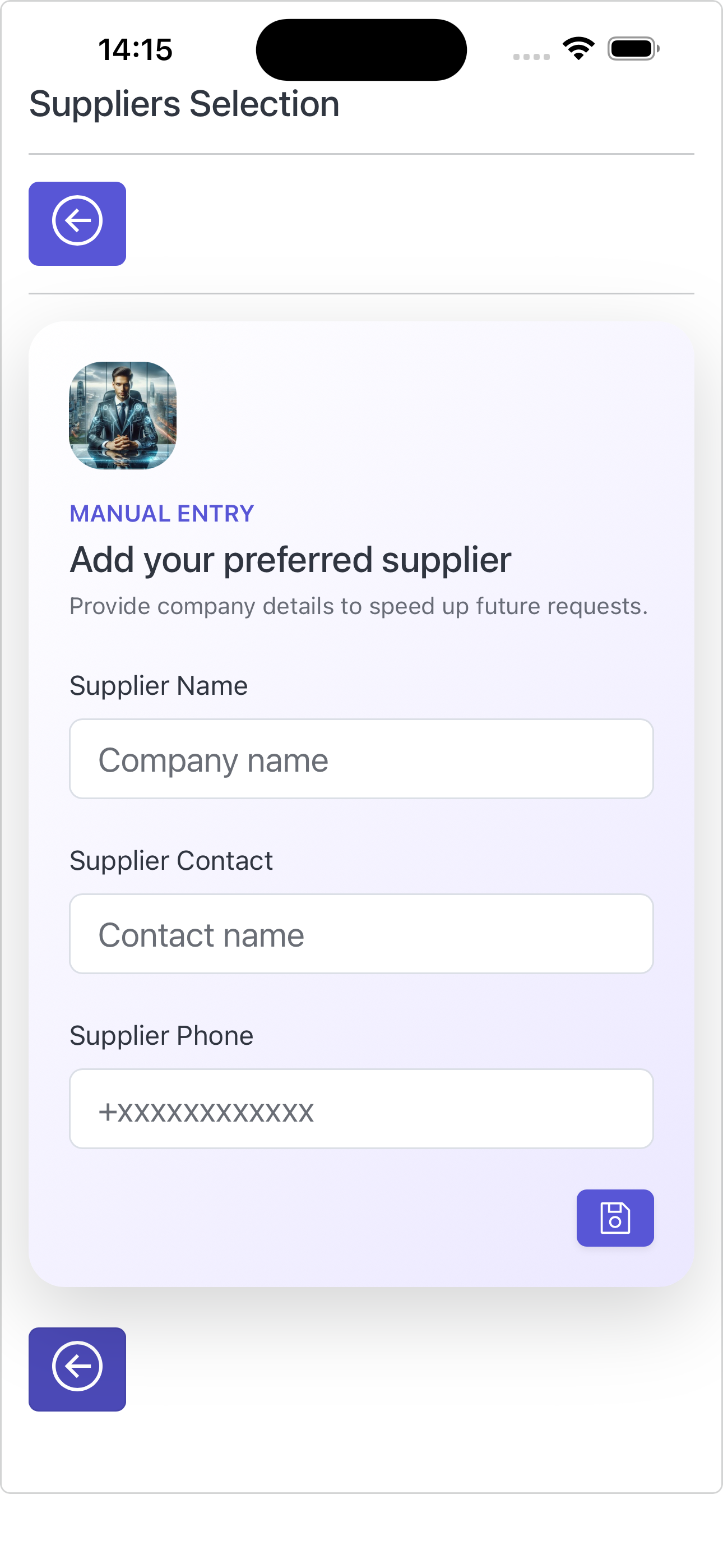723x1568 pixels.
Task: Tap the empty area right of the top back button
Action: pyautogui.click(x=408, y=223)
